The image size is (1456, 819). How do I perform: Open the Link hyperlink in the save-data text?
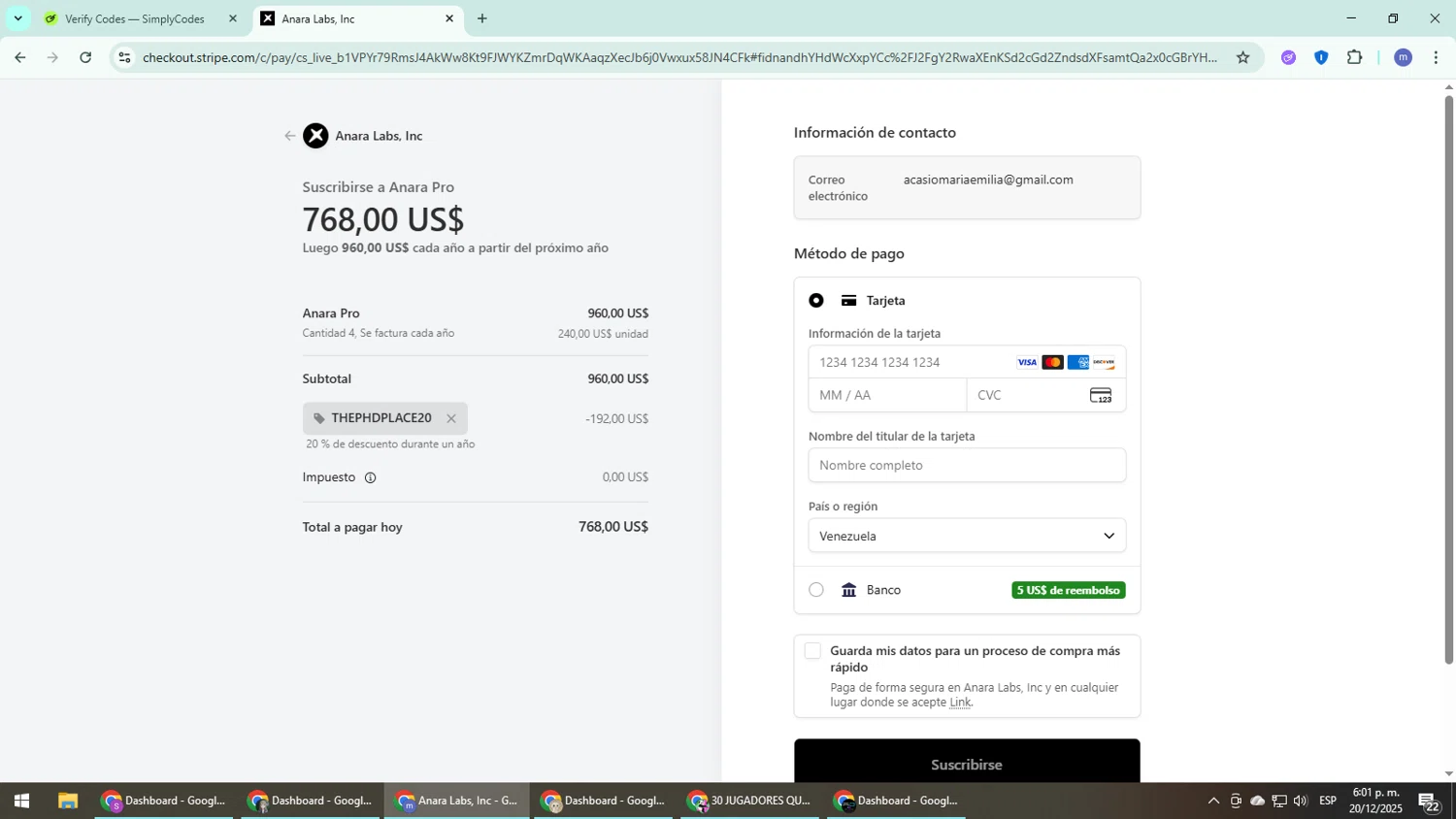tap(960, 703)
